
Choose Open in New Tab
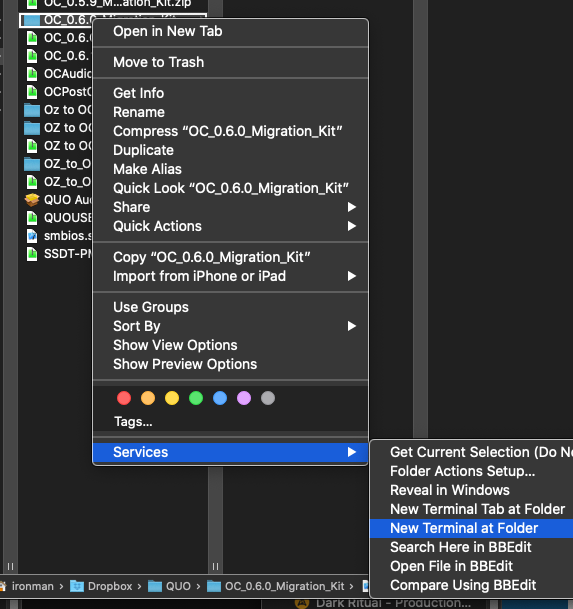[x=230, y=31]
